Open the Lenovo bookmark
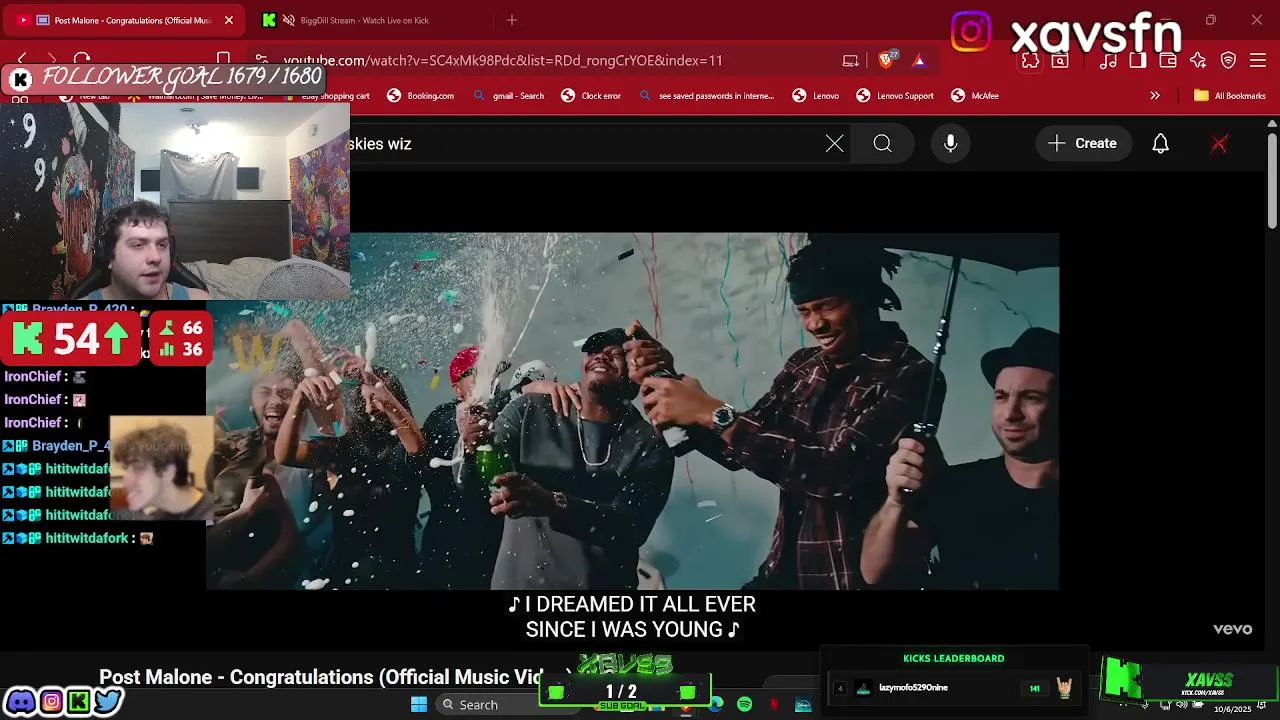This screenshot has height=720, width=1280. coord(816,96)
